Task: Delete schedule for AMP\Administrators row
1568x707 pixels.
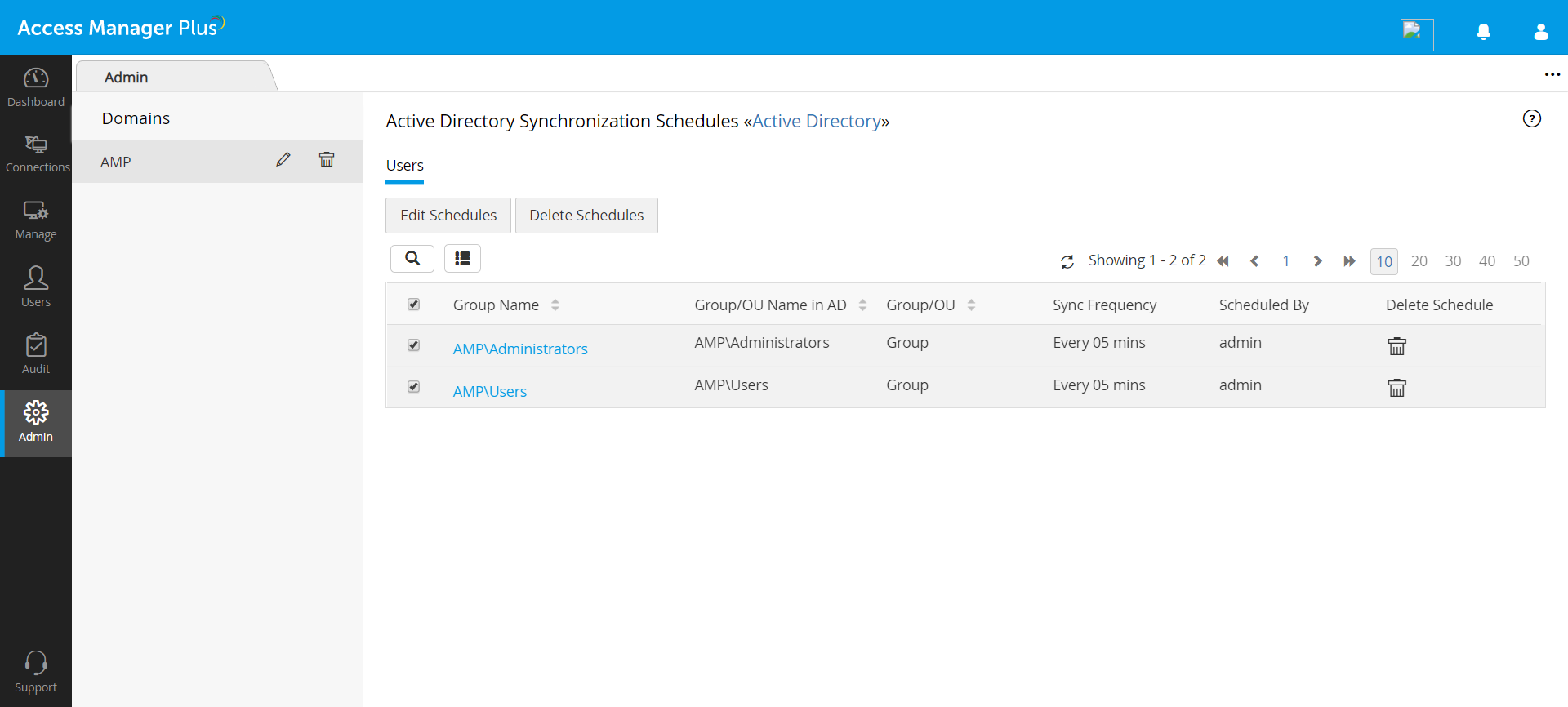Action: [x=1396, y=346]
